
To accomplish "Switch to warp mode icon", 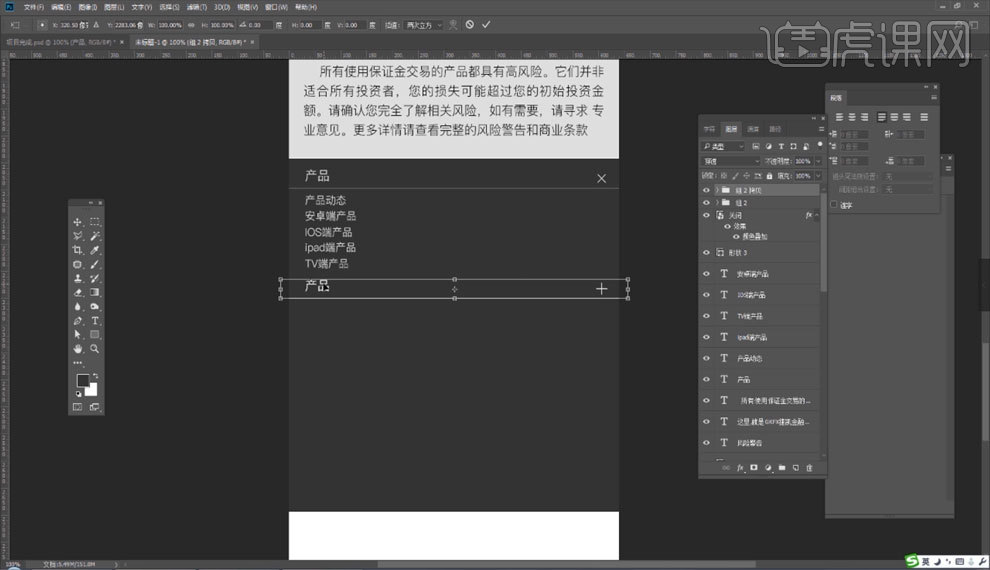I will point(453,25).
